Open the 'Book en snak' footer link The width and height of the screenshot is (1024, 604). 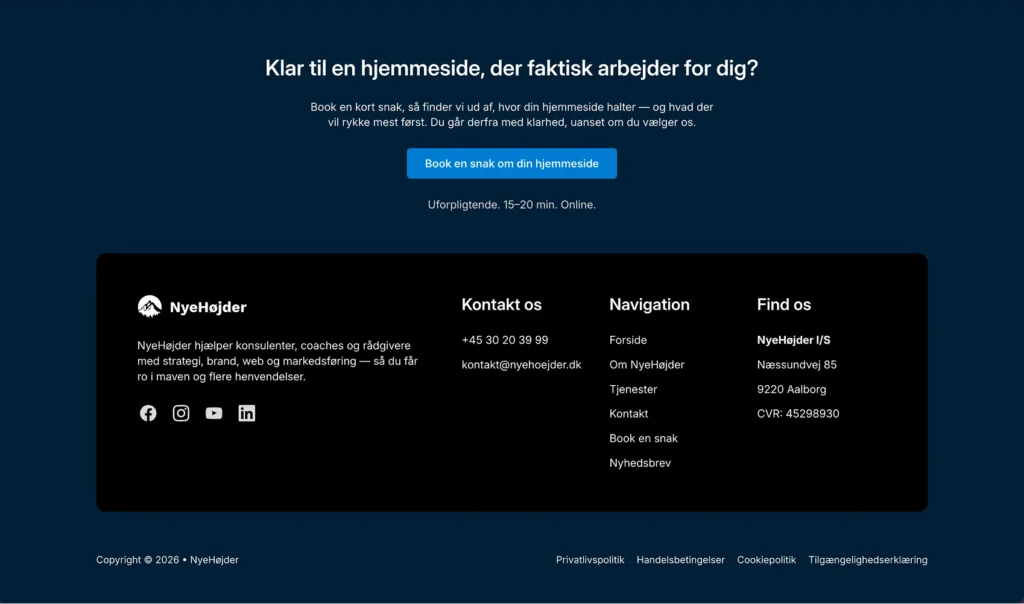[x=643, y=438]
